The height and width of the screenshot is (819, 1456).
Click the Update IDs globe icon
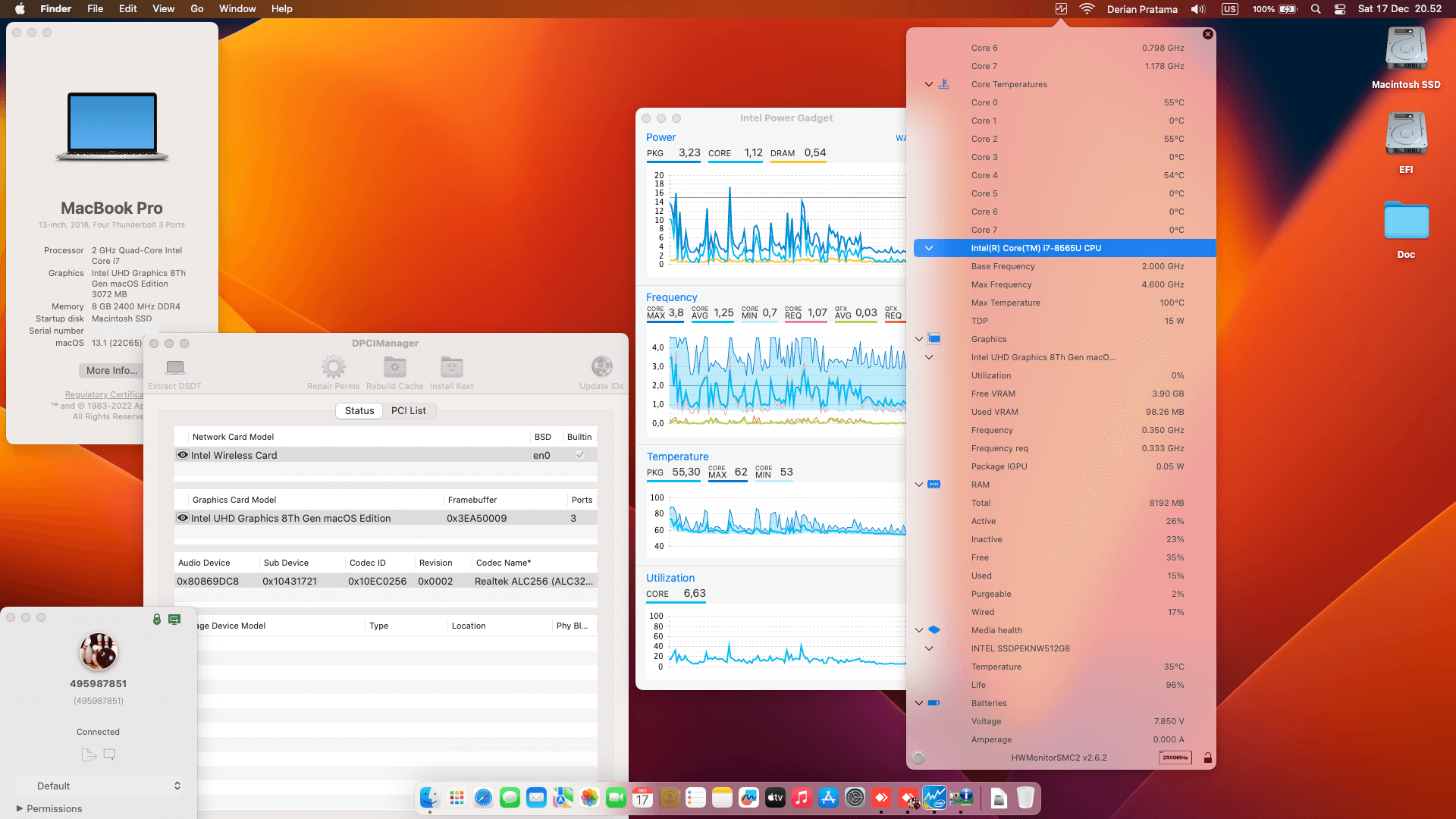(601, 366)
